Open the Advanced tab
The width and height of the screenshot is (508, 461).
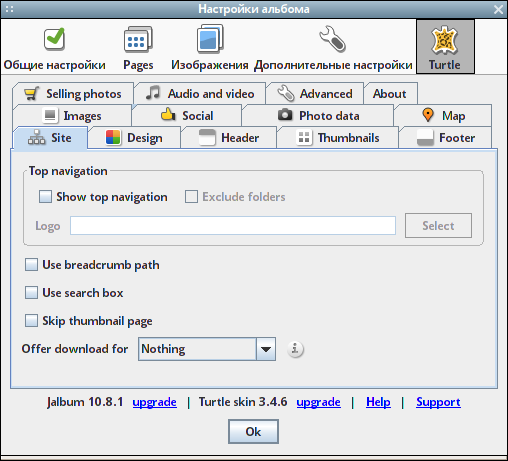[315, 94]
